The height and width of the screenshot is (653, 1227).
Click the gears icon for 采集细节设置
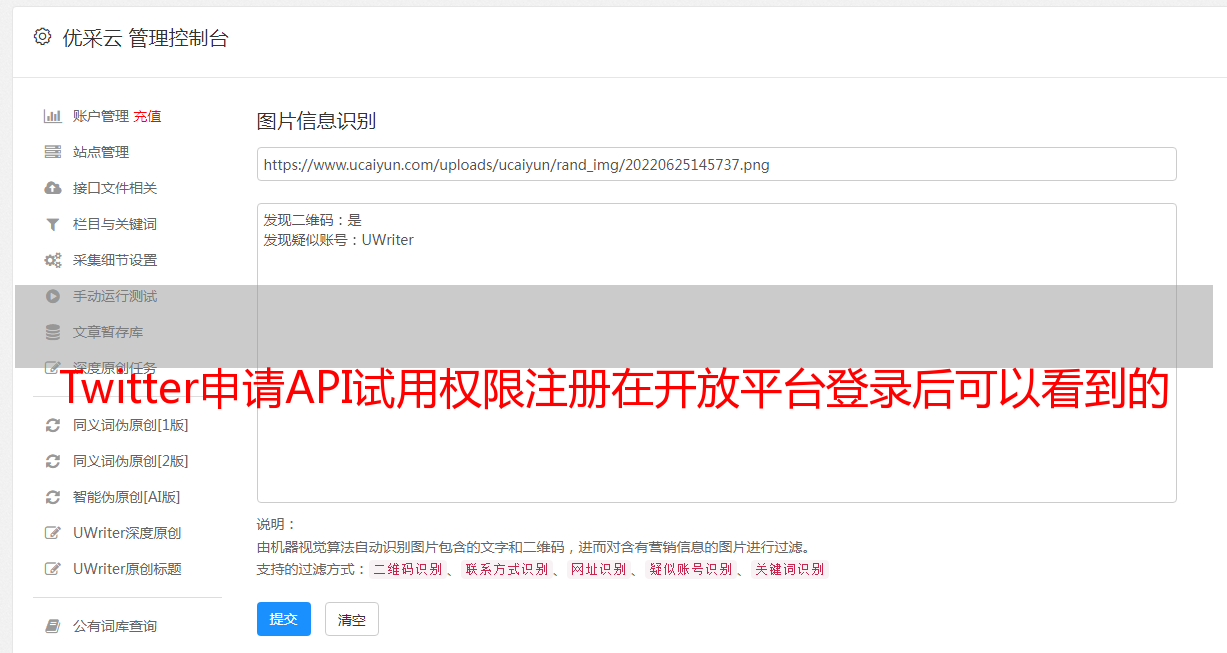click(53, 260)
